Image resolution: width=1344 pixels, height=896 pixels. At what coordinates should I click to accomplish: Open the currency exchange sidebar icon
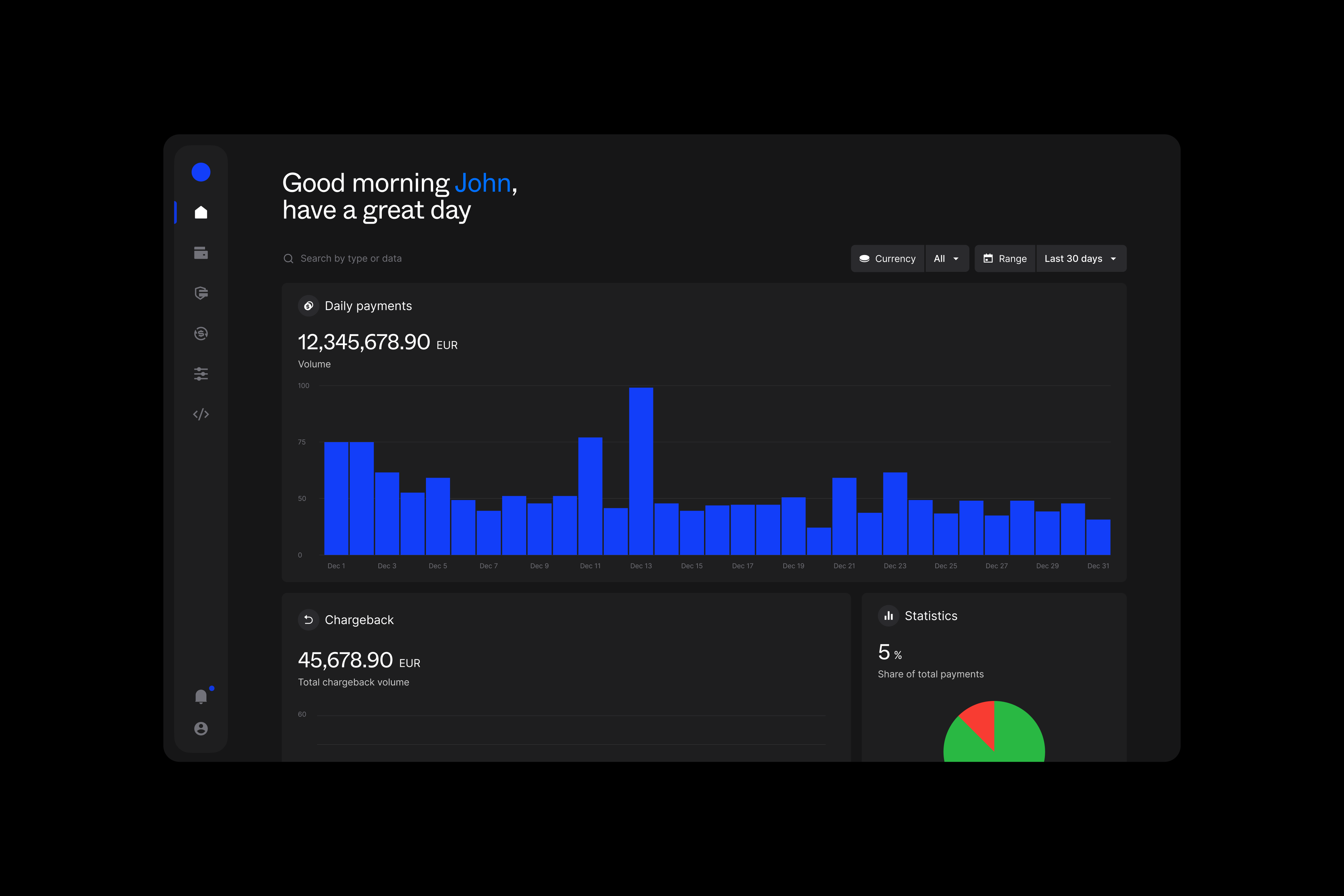[201, 334]
